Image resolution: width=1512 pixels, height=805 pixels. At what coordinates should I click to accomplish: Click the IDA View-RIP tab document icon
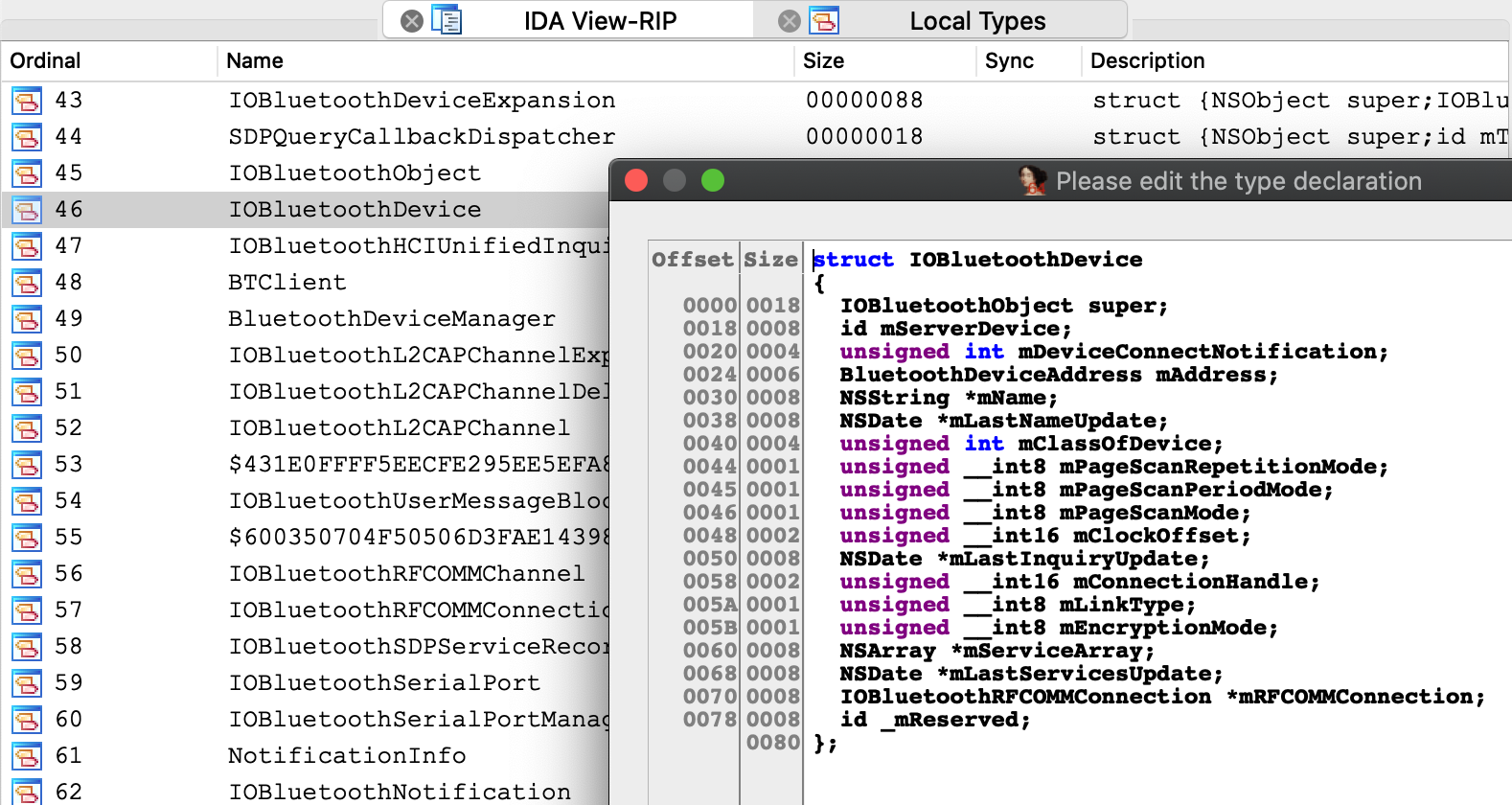(447, 20)
